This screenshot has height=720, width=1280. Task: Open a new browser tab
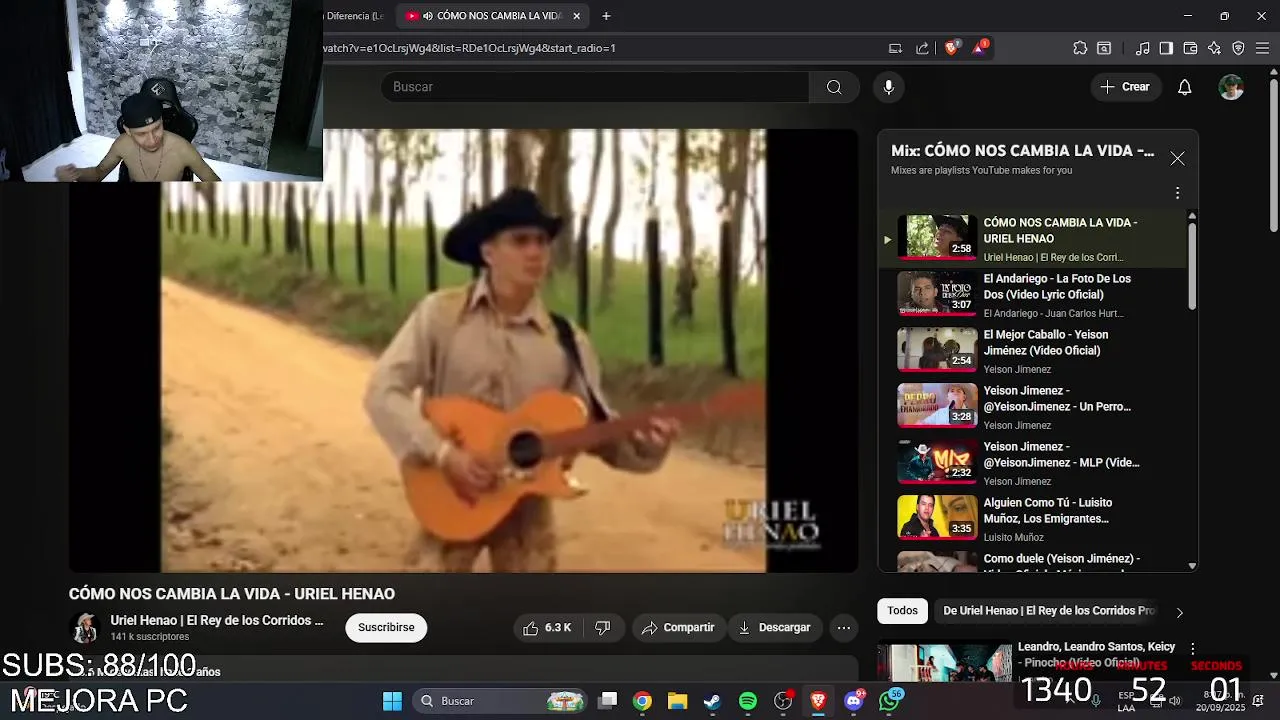pyautogui.click(x=606, y=16)
